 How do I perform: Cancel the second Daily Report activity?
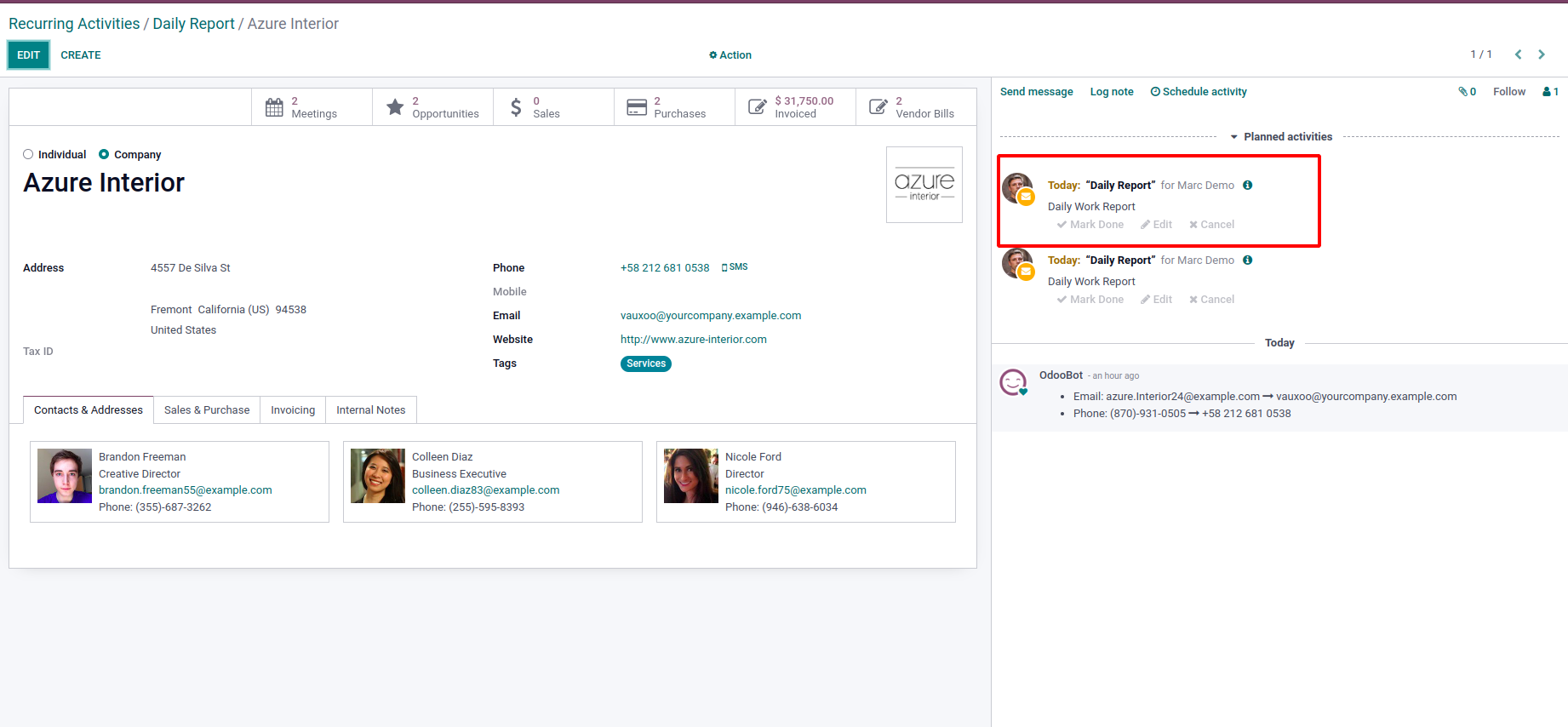(x=1212, y=300)
